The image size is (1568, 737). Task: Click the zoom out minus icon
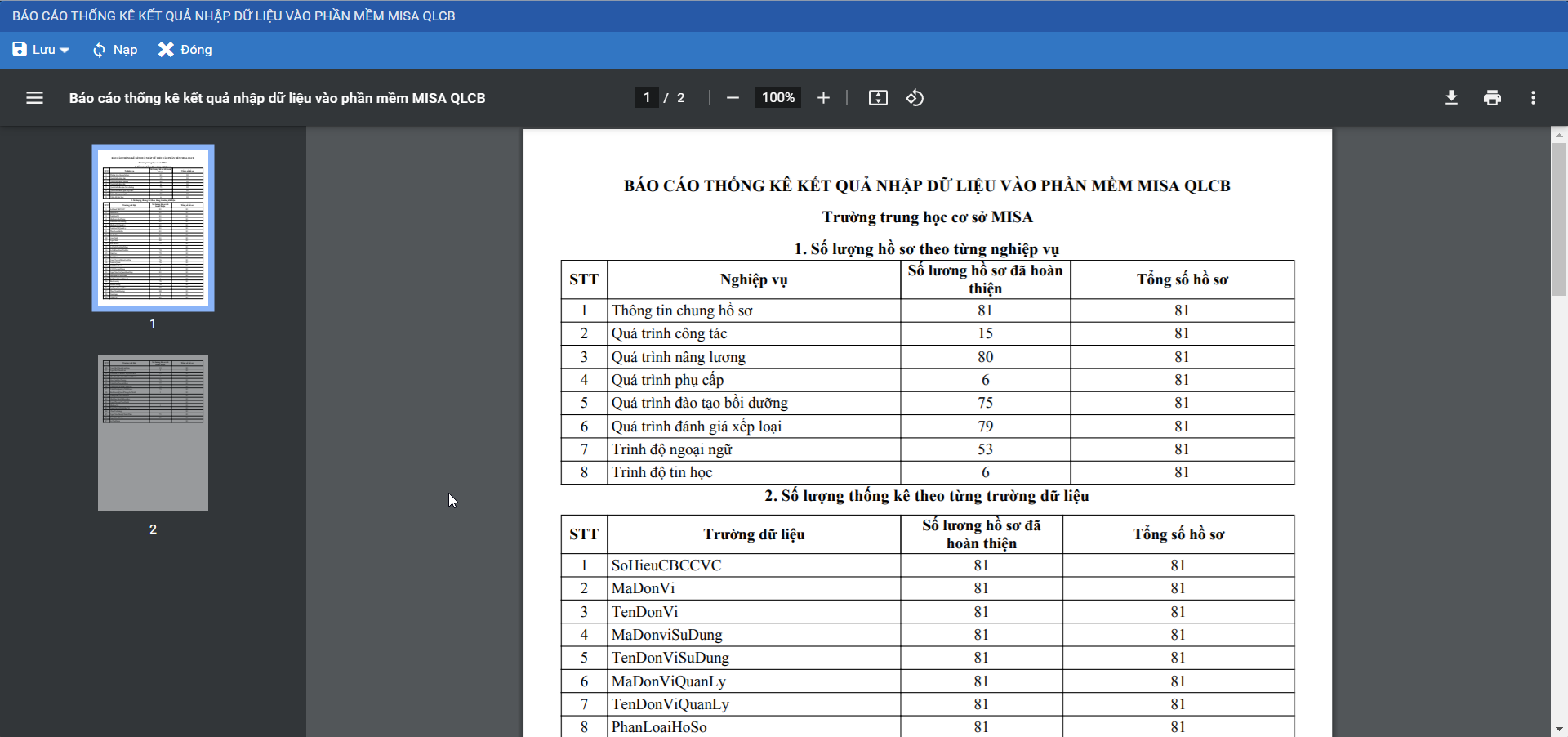[x=733, y=98]
